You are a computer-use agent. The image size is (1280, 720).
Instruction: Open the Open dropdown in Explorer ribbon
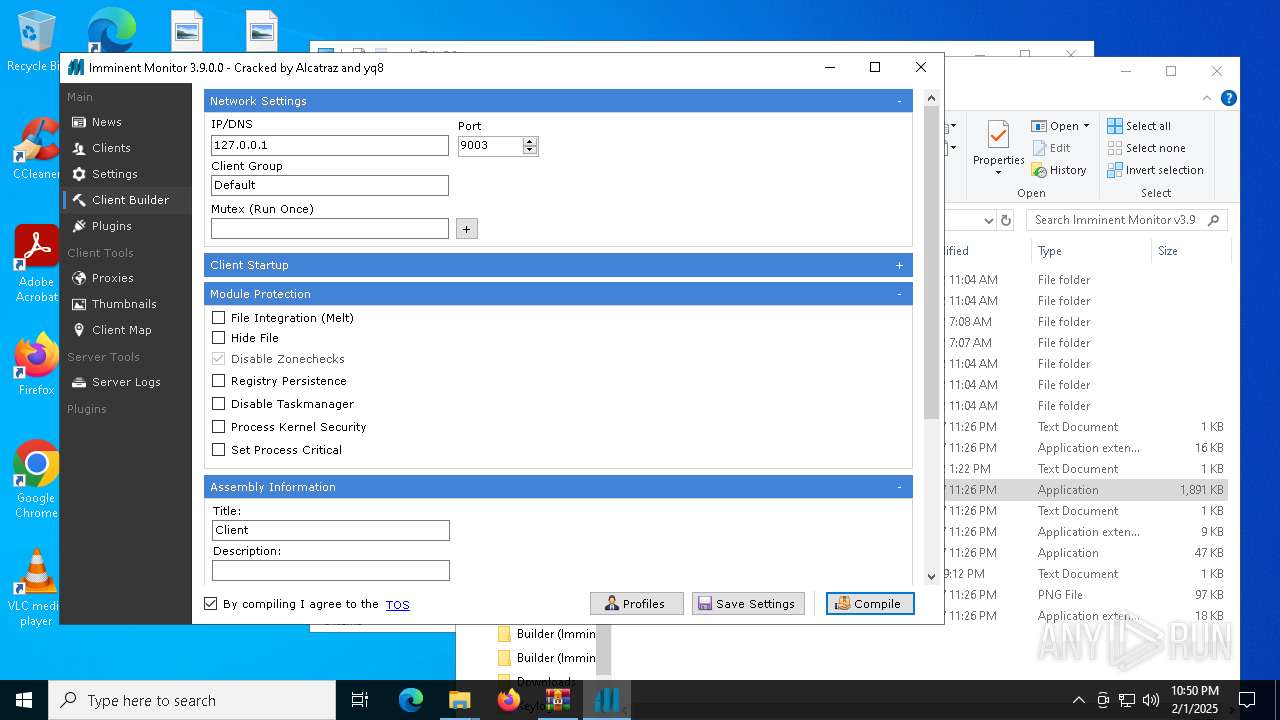click(x=1061, y=126)
